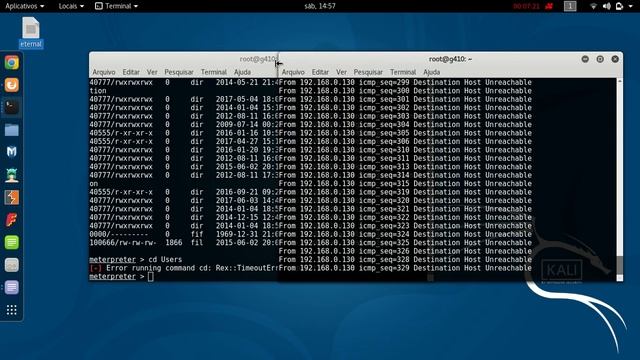Click the power status icon
Screen dimensions: 640x360
point(619,6)
